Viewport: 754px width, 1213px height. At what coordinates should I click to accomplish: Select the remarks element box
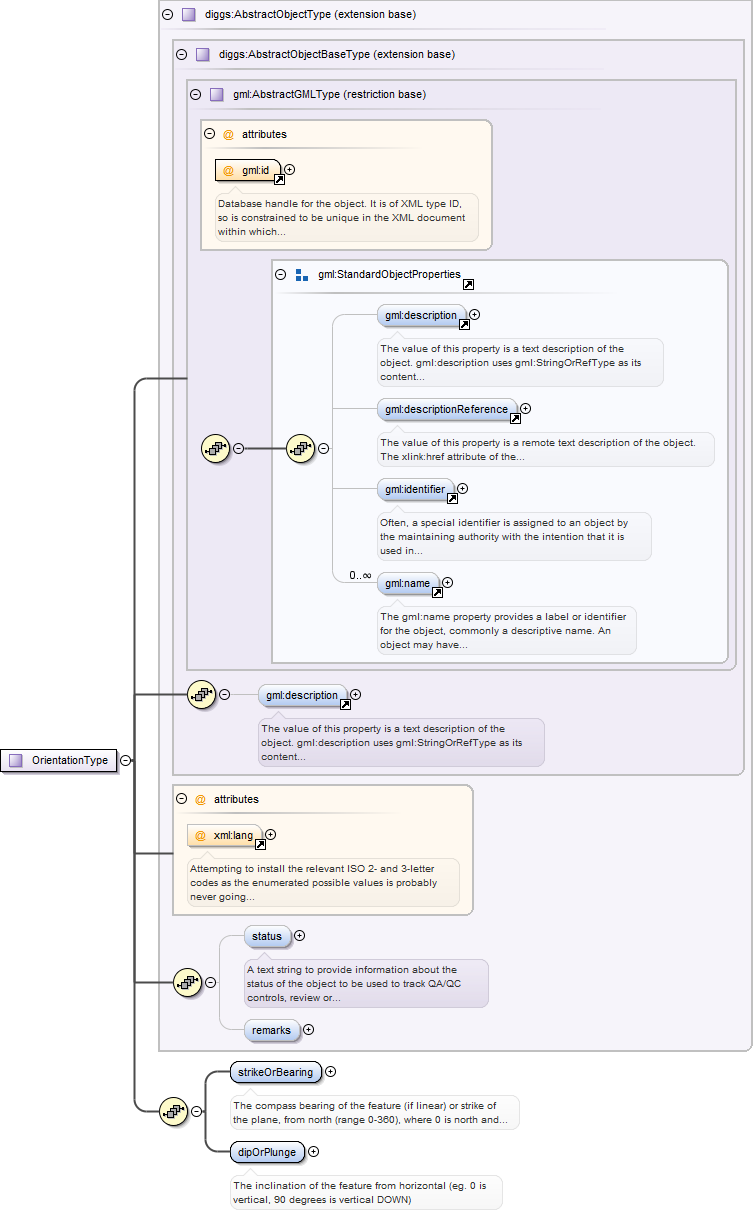272,1029
